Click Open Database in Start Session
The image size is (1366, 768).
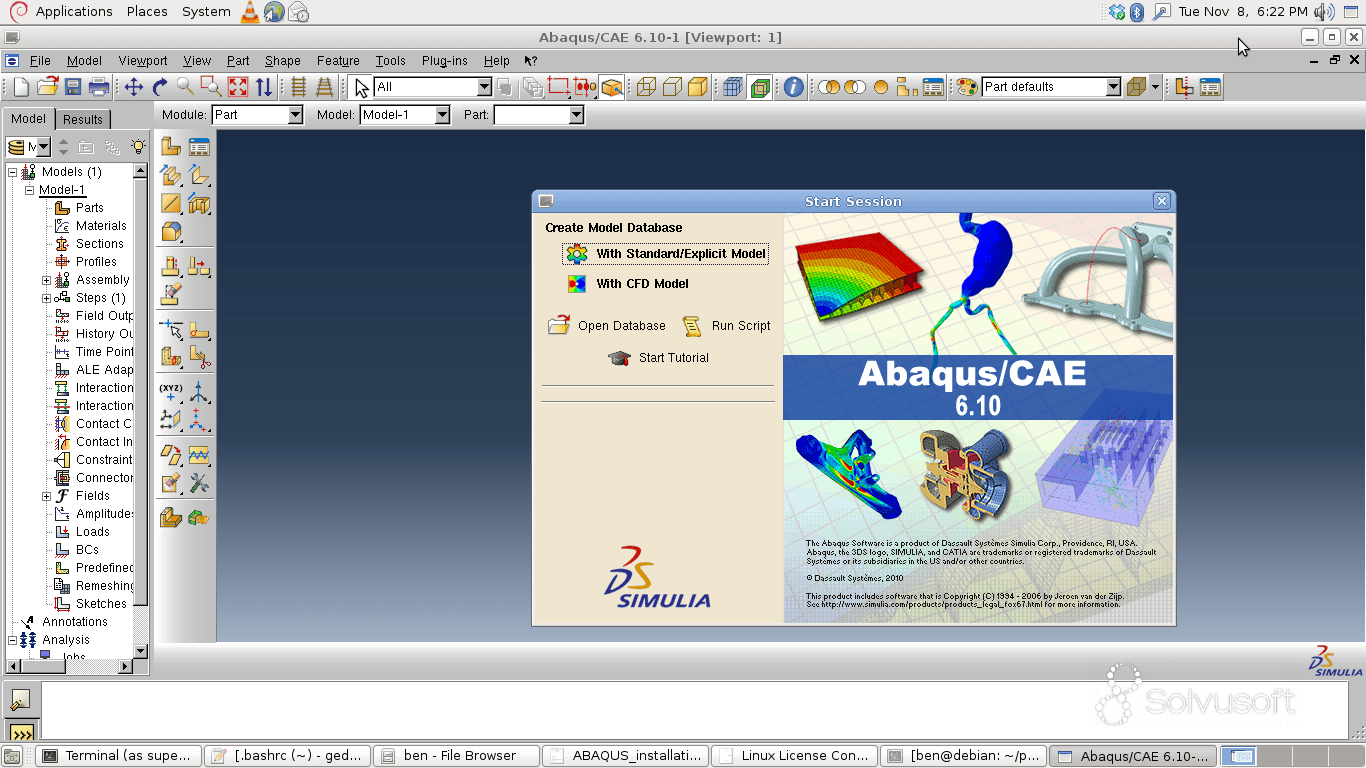point(607,326)
